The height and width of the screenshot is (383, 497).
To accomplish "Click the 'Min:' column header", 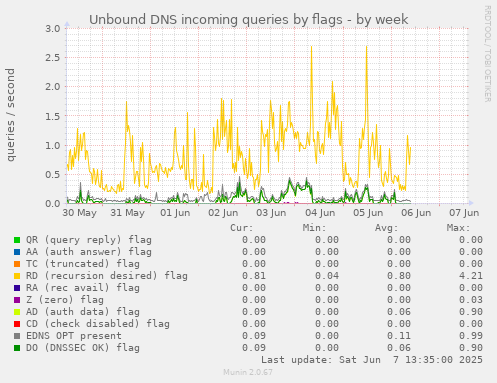I will click(x=314, y=228).
